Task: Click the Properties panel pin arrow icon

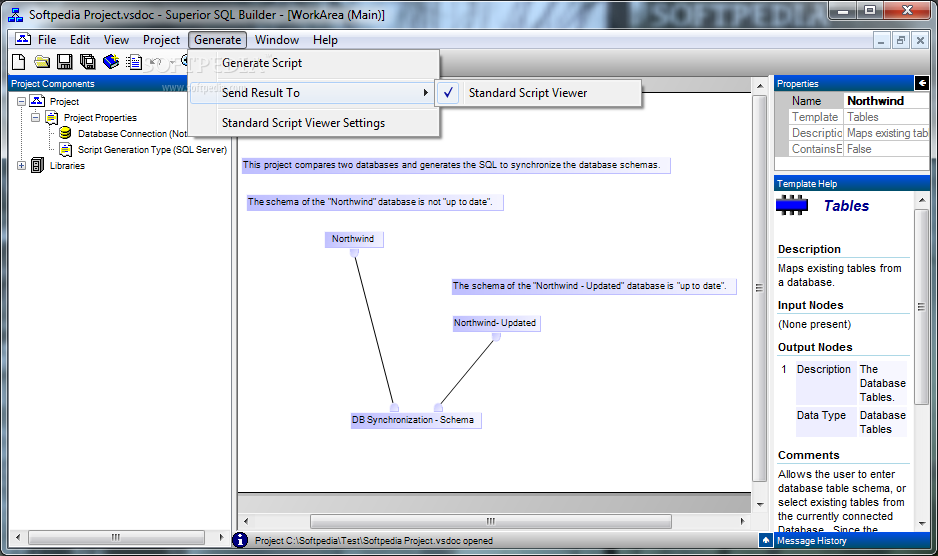Action: click(x=921, y=83)
